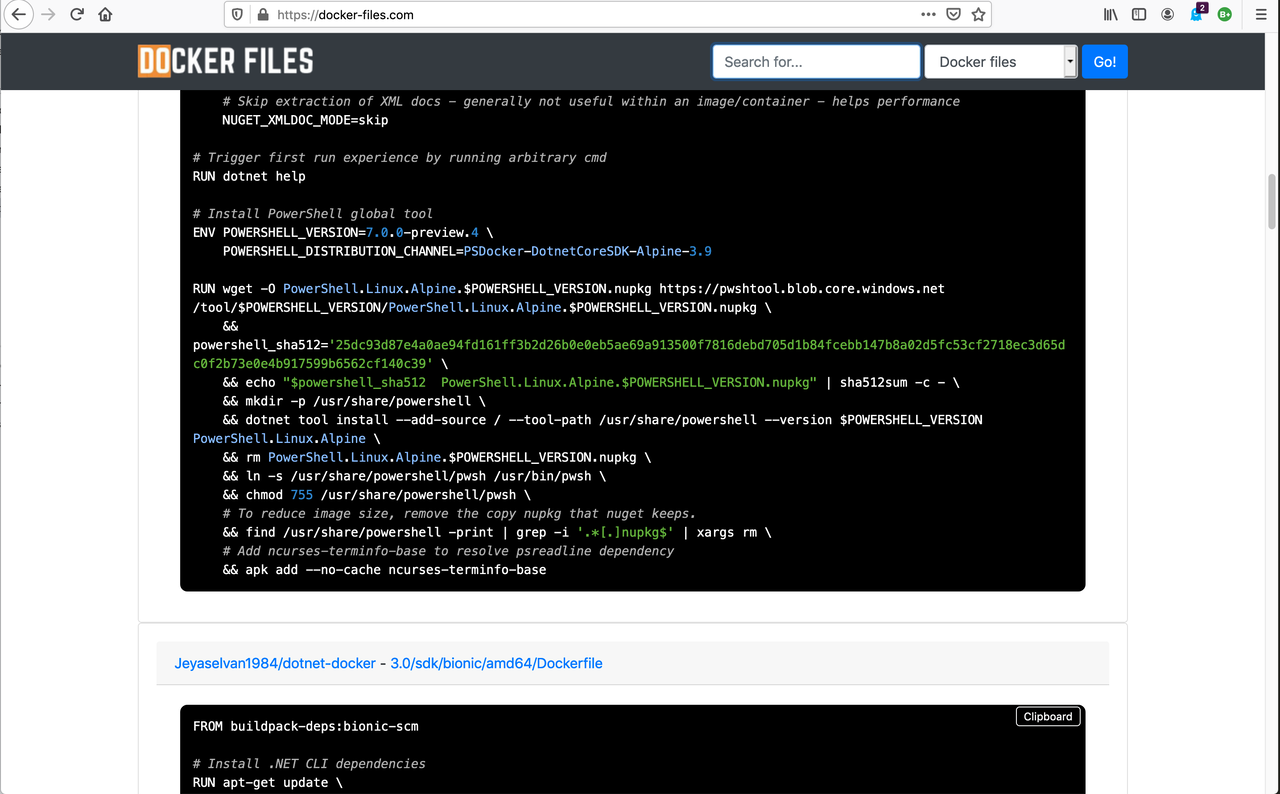Click the Clipboard copy button
This screenshot has height=794, width=1280.
click(x=1048, y=716)
